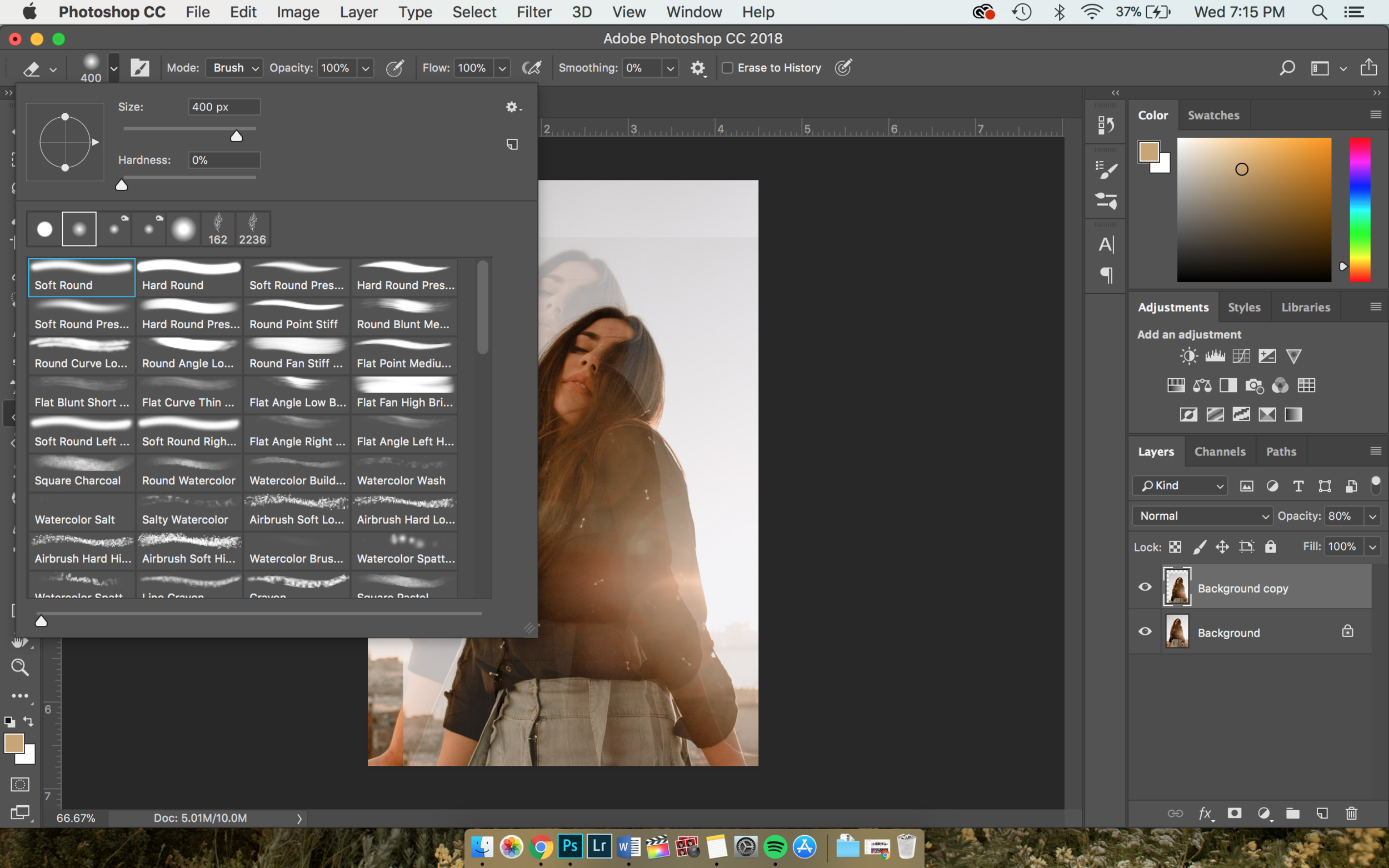Add Gradient Map adjustment
This screenshot has height=868, width=1389.
click(1293, 414)
